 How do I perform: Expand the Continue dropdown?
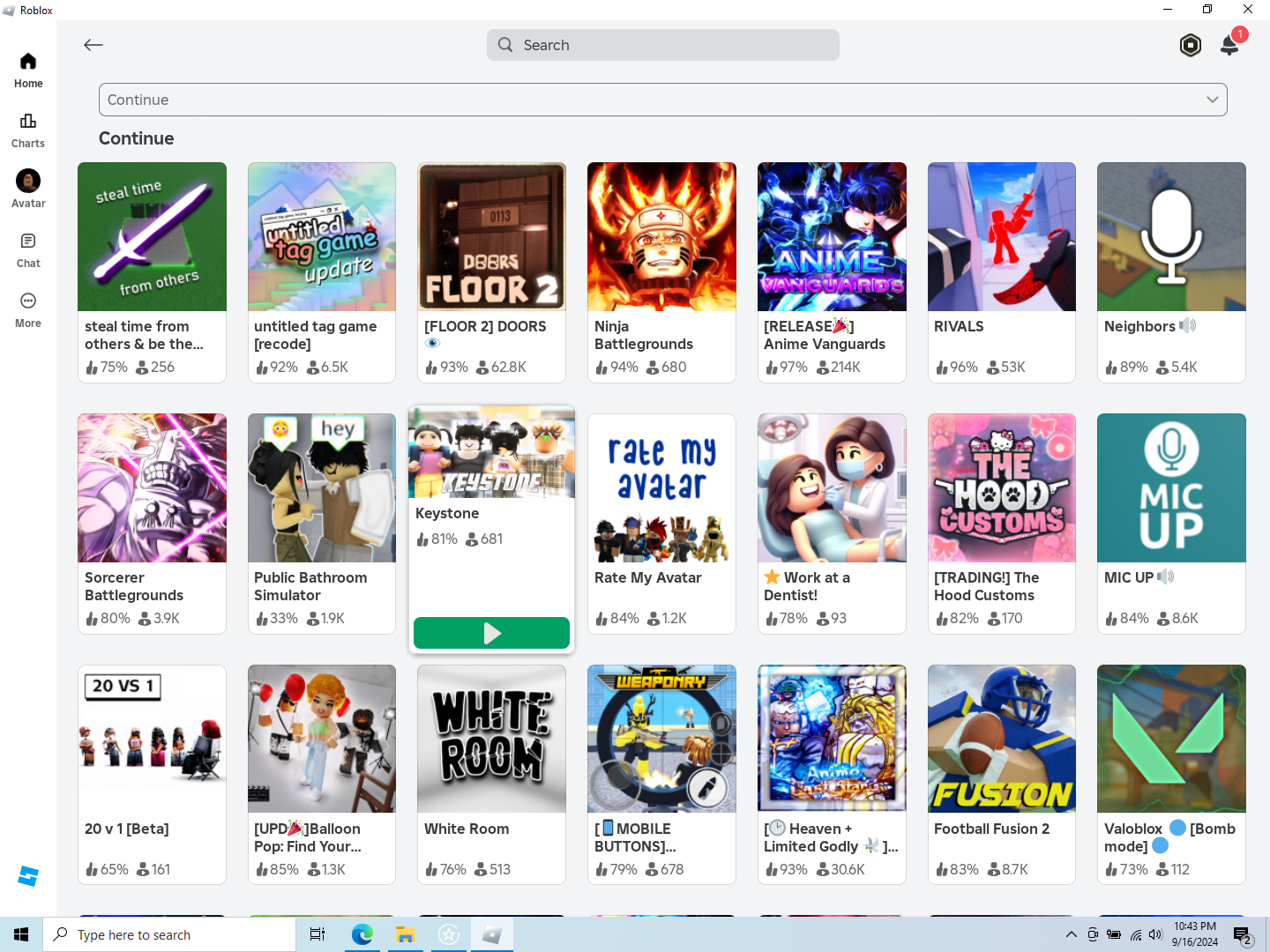coord(663,100)
